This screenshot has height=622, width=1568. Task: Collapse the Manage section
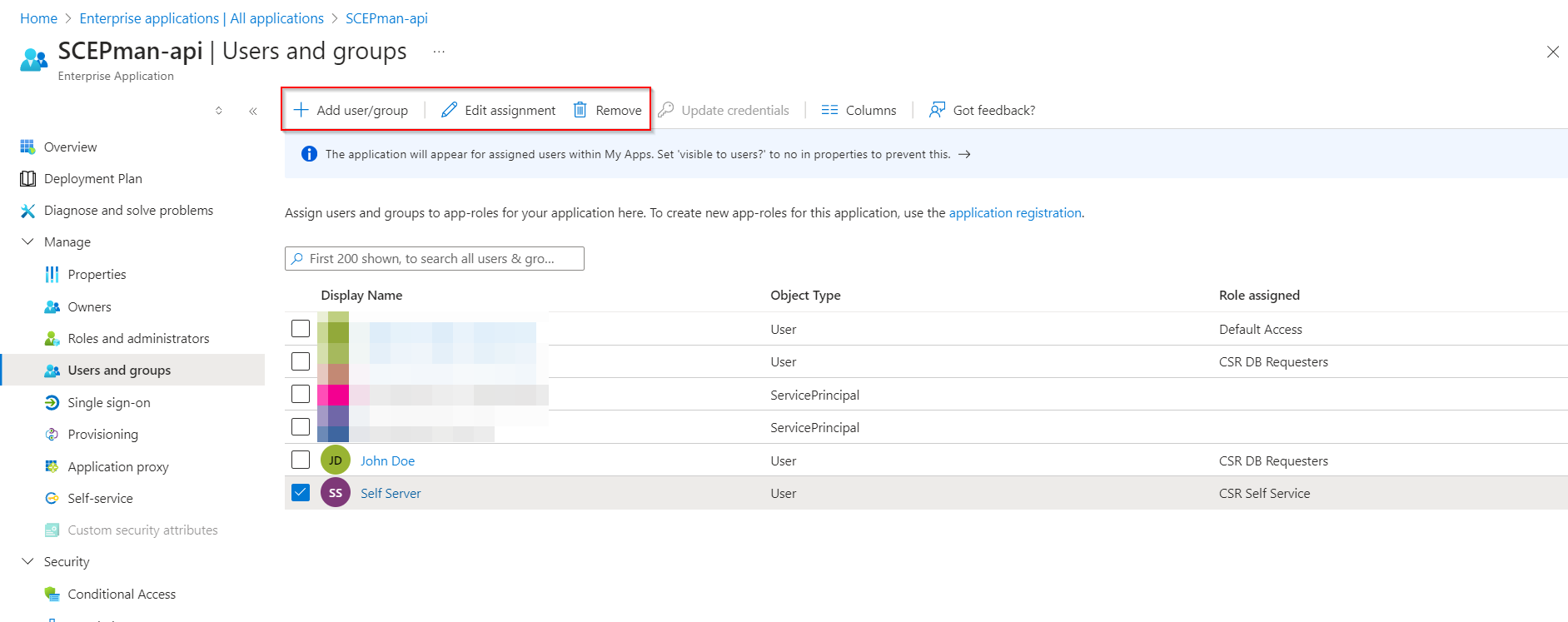(x=27, y=242)
